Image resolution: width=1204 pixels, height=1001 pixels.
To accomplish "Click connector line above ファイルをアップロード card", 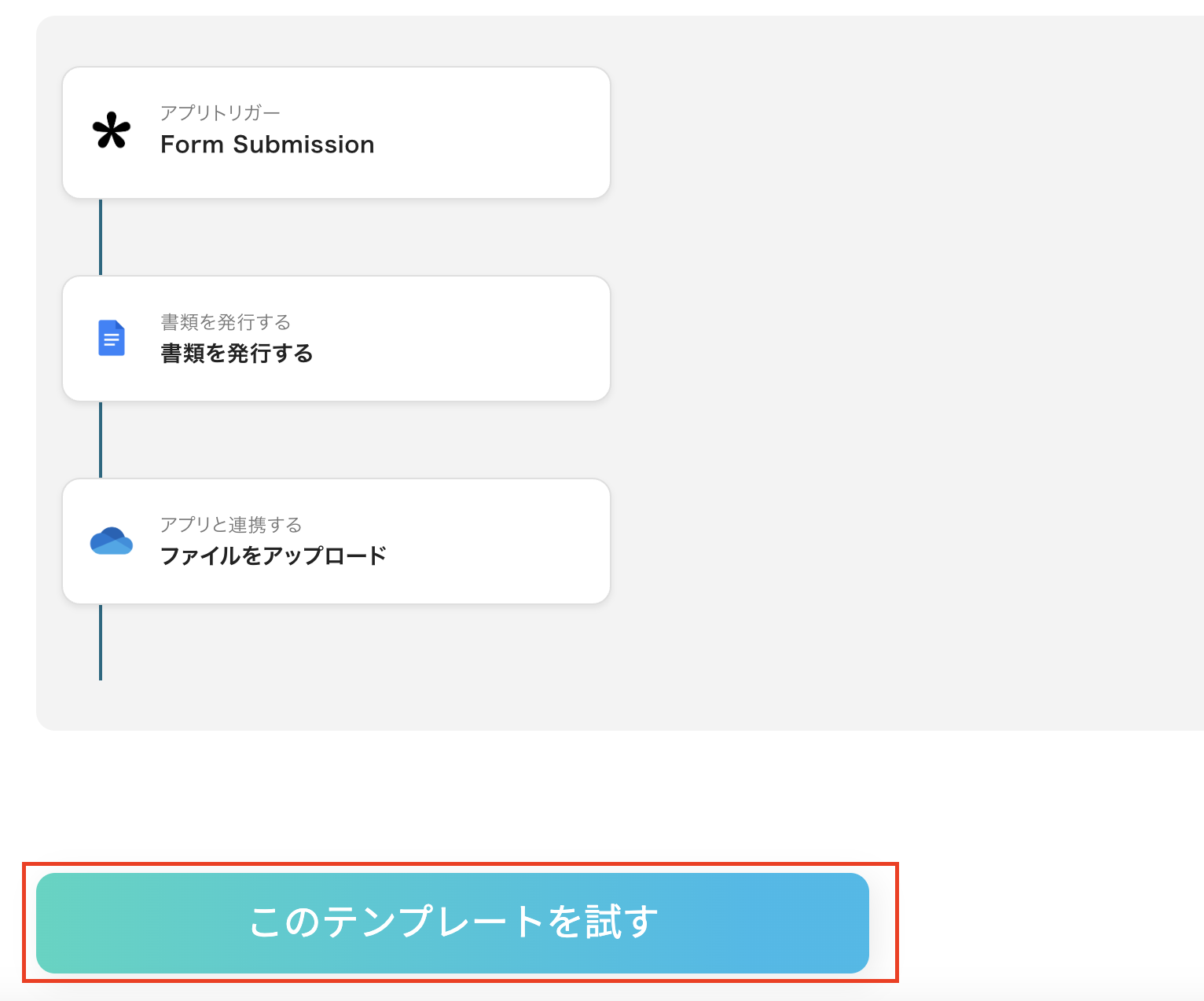I will pyautogui.click(x=101, y=439).
